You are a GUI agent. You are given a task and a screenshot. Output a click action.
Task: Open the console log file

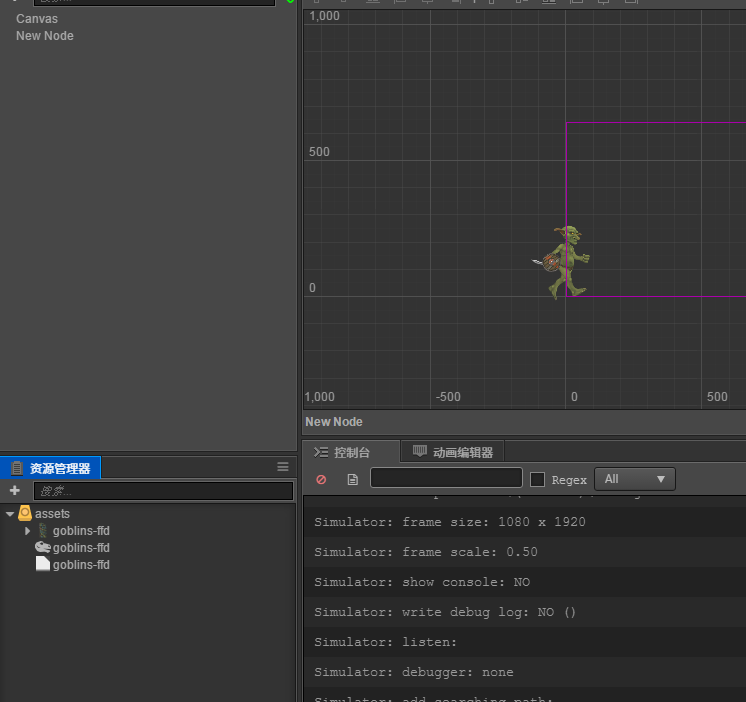(353, 479)
